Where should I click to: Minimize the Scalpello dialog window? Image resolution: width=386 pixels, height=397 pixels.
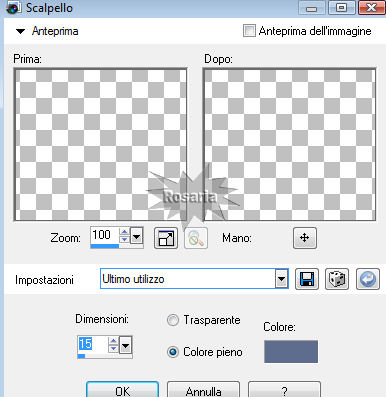[x=312, y=8]
